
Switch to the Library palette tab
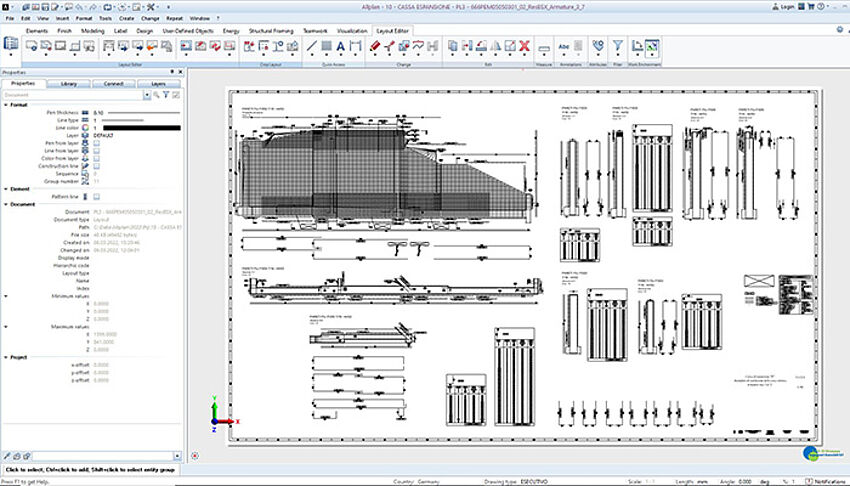tap(68, 84)
